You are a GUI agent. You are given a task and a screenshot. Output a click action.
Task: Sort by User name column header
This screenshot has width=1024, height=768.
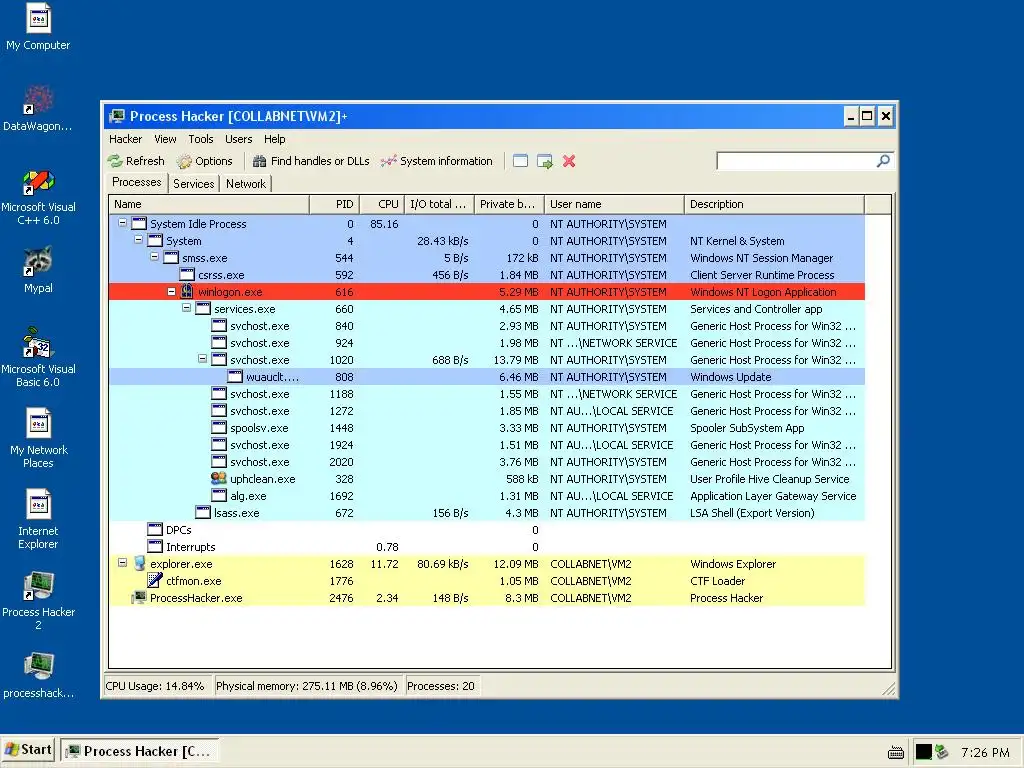(x=615, y=204)
